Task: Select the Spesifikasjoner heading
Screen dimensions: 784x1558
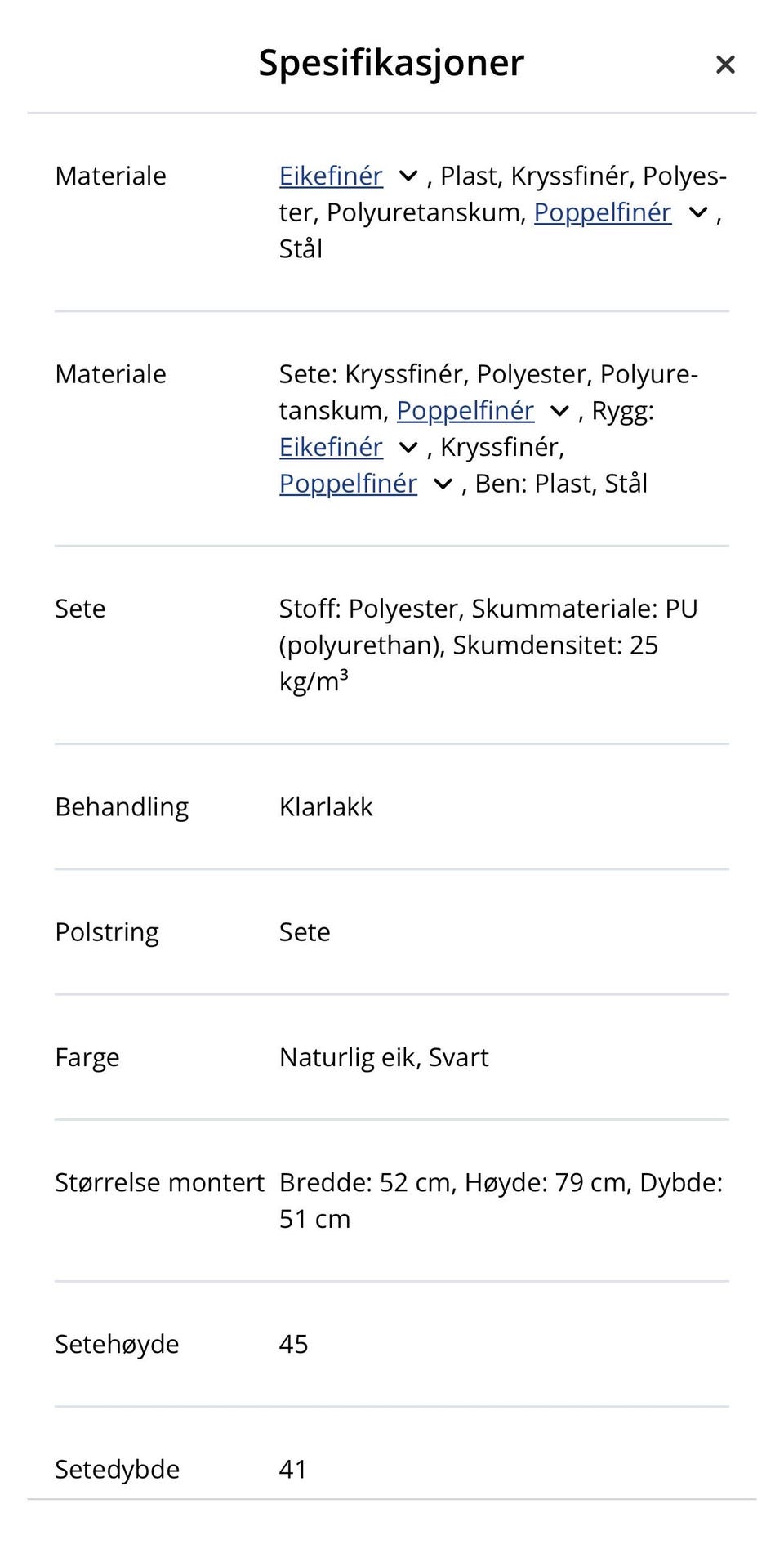Action: pyautogui.click(x=391, y=63)
